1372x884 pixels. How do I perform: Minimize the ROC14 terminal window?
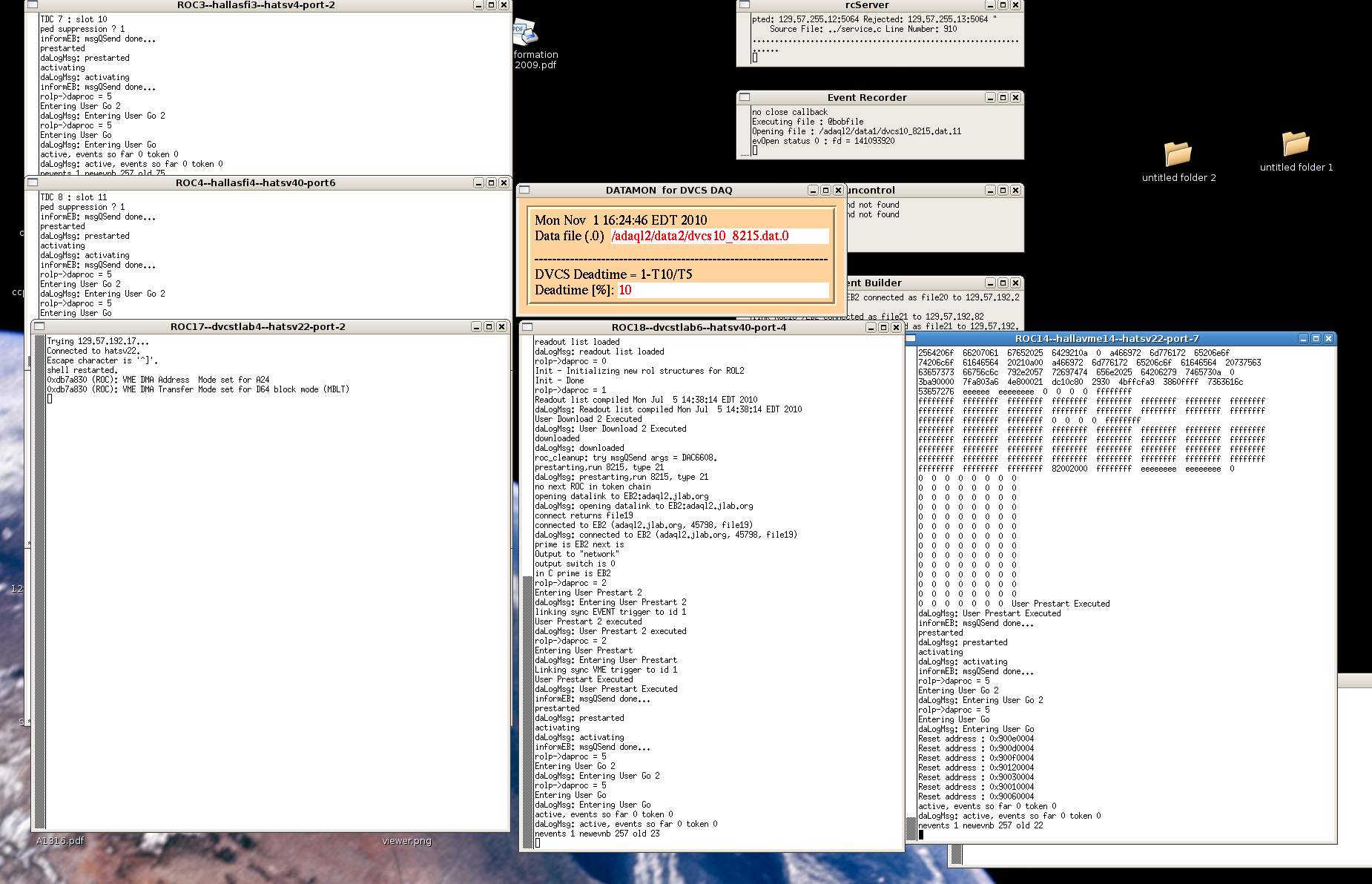click(1303, 338)
